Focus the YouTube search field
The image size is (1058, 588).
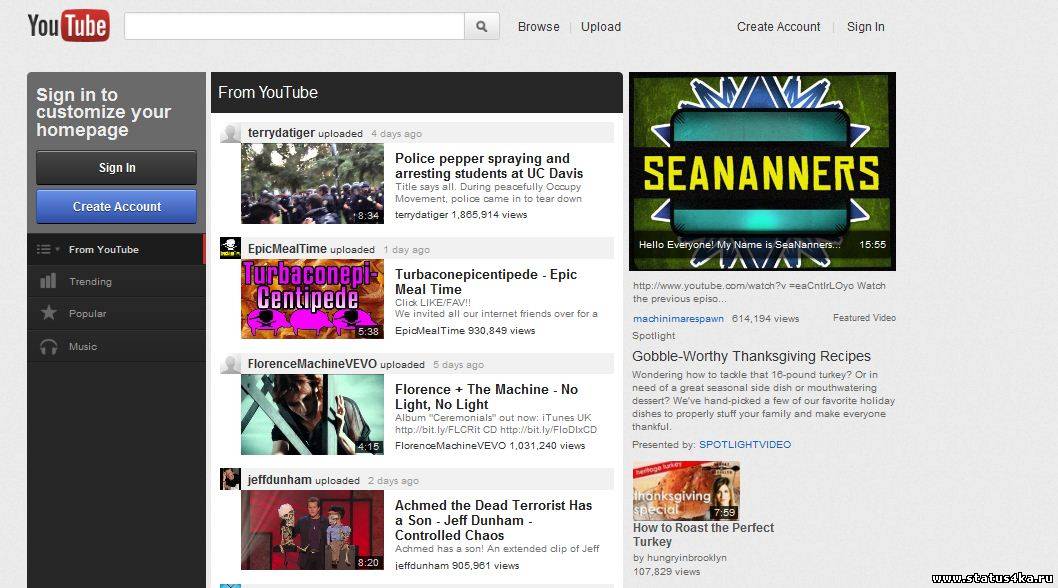(294, 26)
